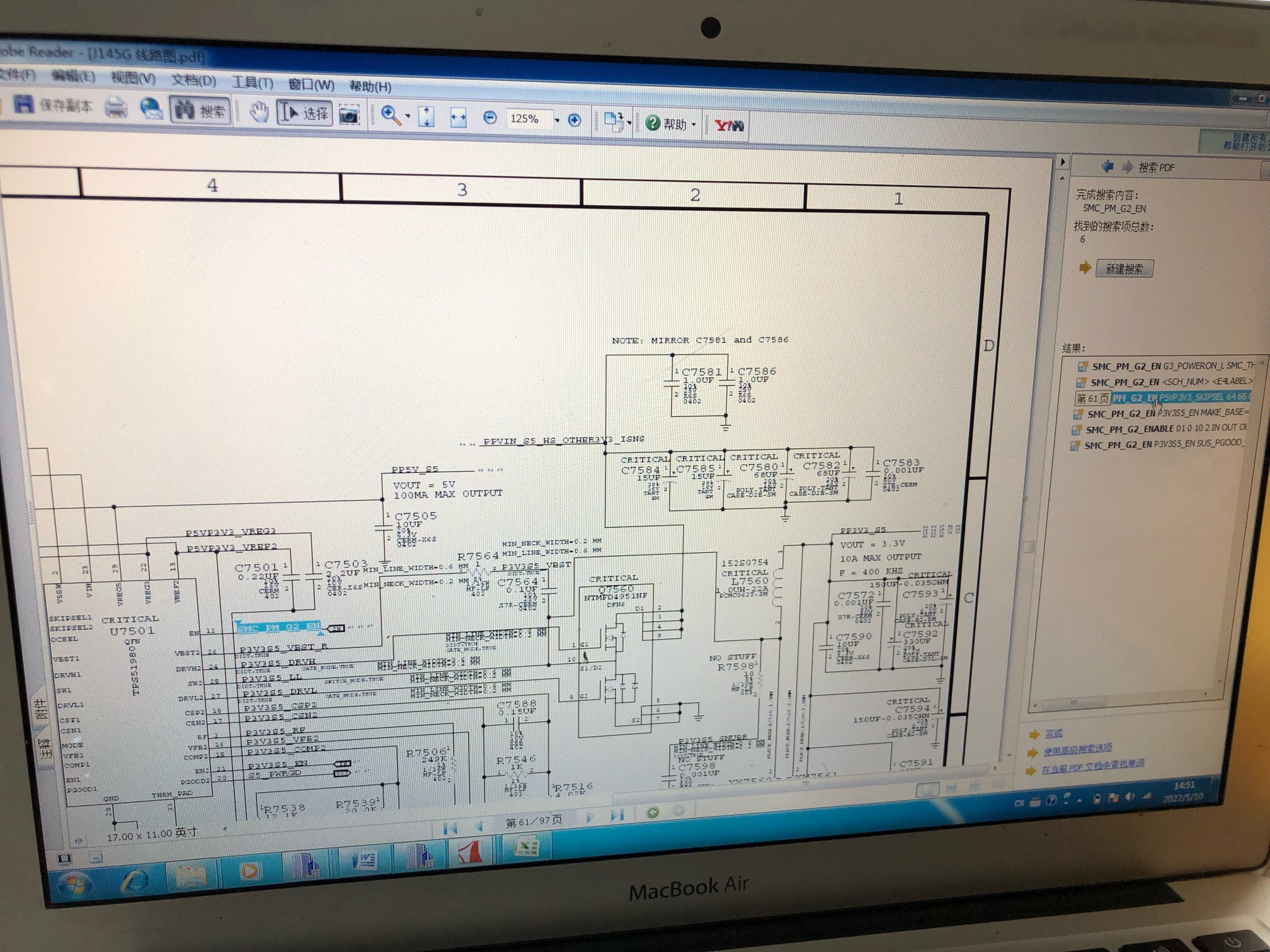
Task: Click the Save a Copy (保存副本) button
Action: pyautogui.click(x=53, y=105)
